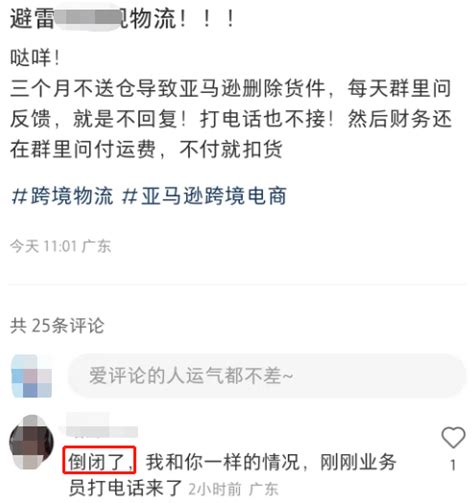The height and width of the screenshot is (503, 474).
Task: Click the 哒咩! line in the post
Action: coord(35,58)
